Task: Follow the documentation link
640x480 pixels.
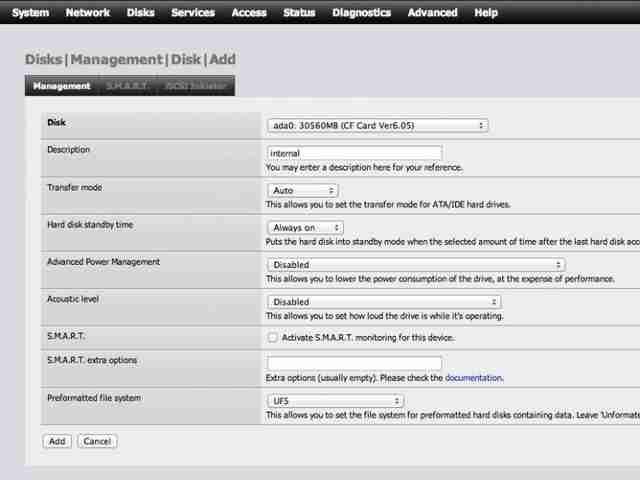Action: point(473,378)
